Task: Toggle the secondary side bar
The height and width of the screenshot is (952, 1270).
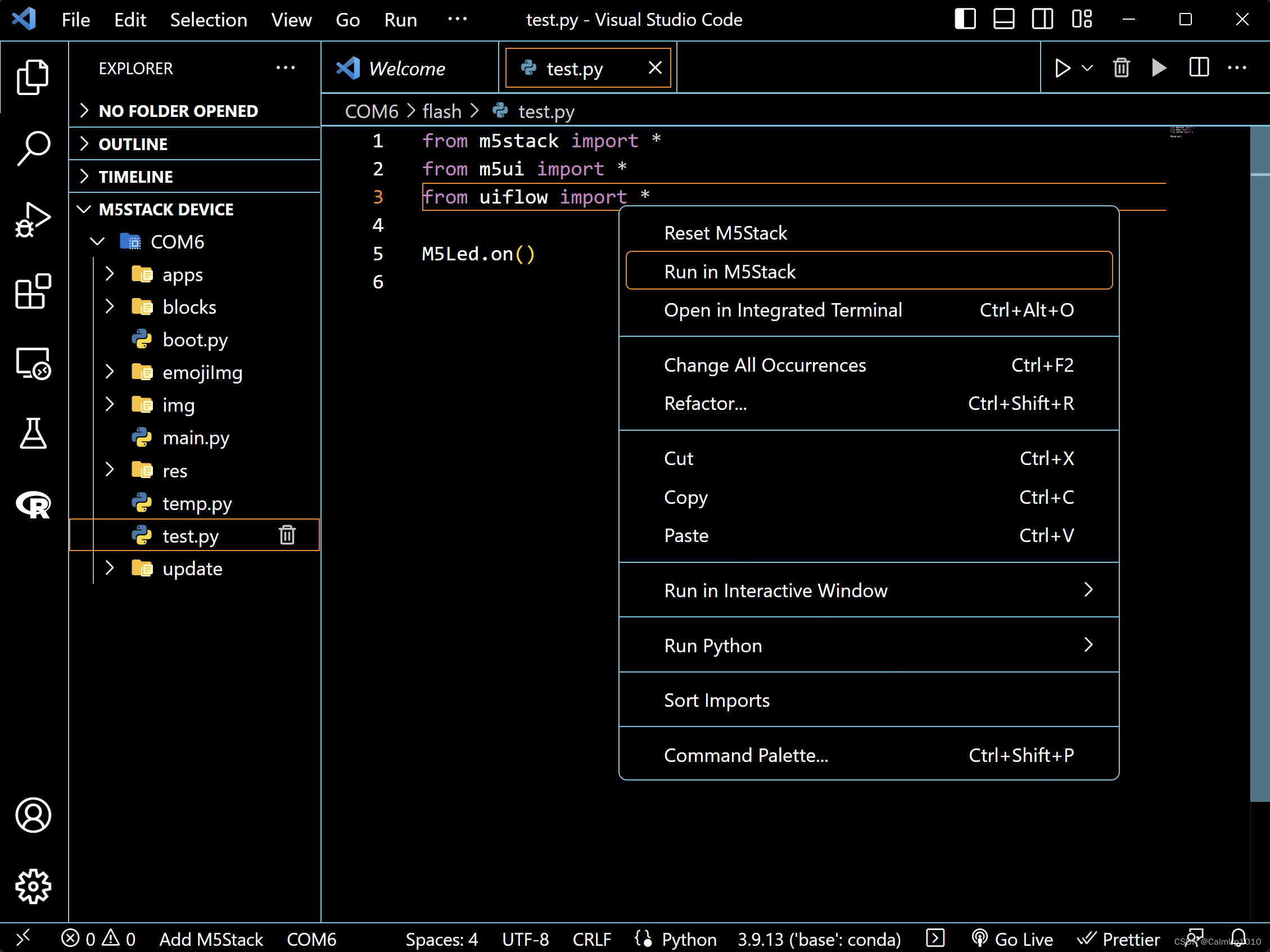Action: click(x=1042, y=19)
